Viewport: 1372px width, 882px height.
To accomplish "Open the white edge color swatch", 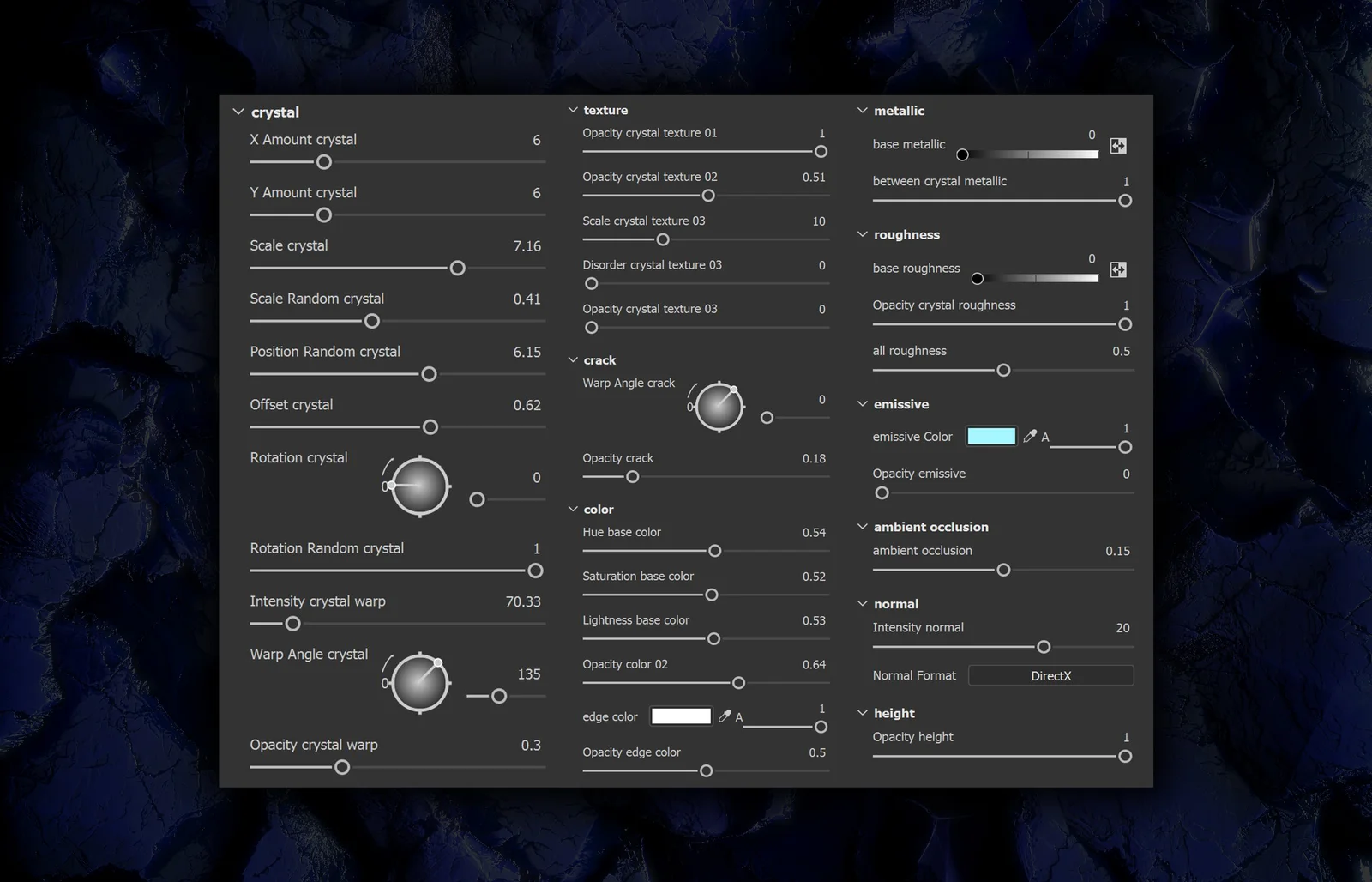I will (681, 716).
